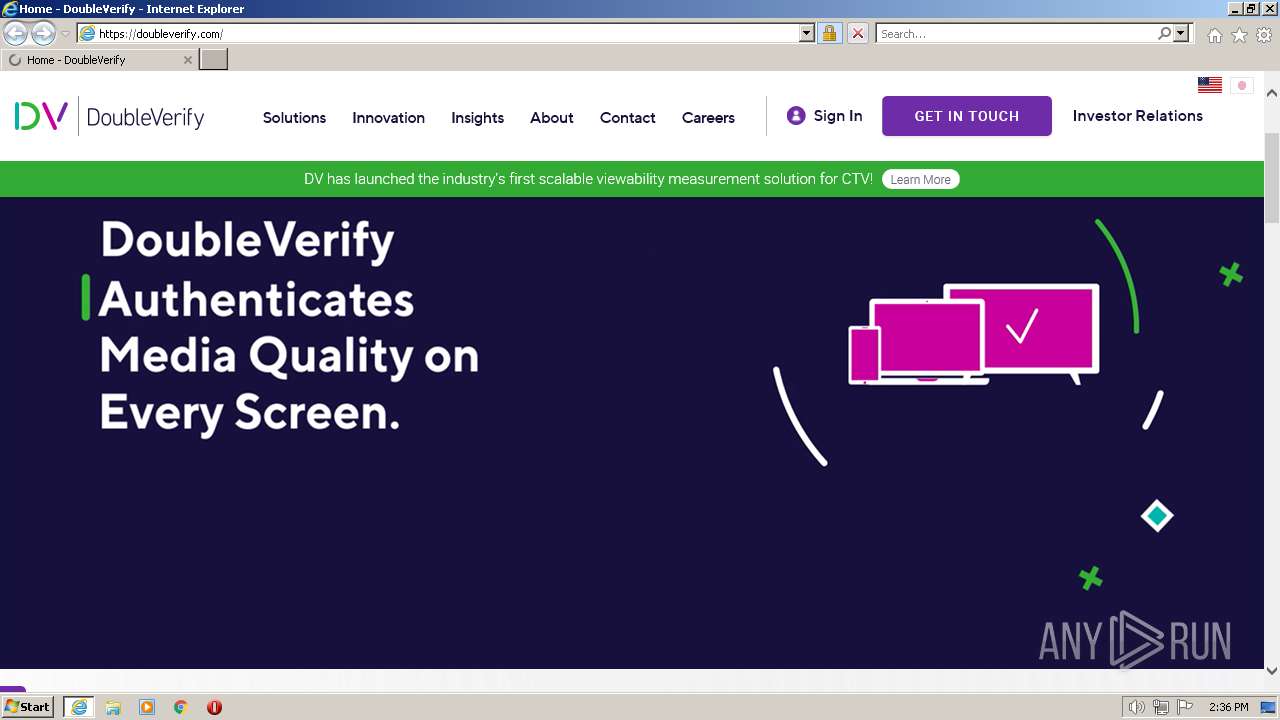Click the pink devices checkmark illustration
This screenshot has height=720, width=1280.
pyautogui.click(x=974, y=334)
